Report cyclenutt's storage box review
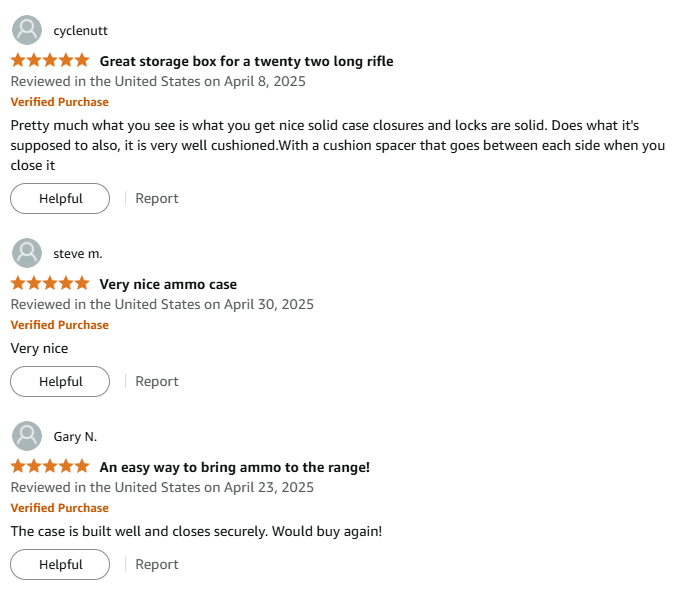Screen dimensions: 676x589 156,198
